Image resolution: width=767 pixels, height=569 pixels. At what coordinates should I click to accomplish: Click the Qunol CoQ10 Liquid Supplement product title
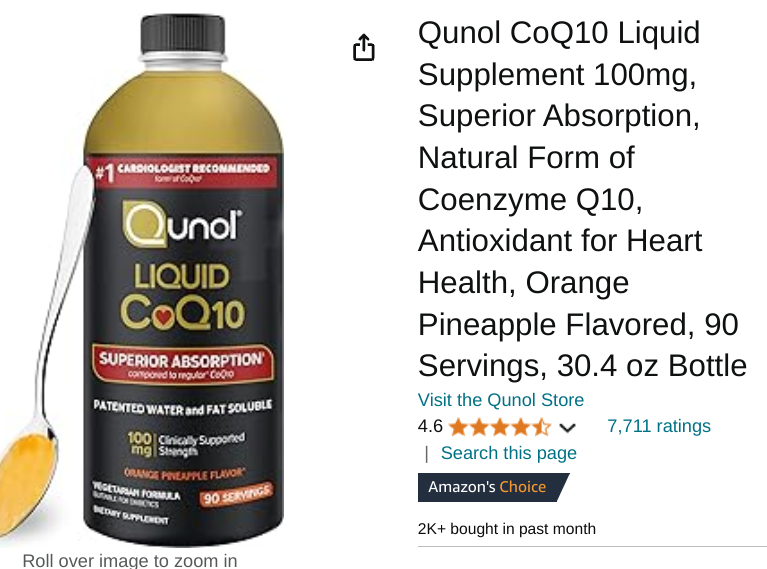(582, 199)
